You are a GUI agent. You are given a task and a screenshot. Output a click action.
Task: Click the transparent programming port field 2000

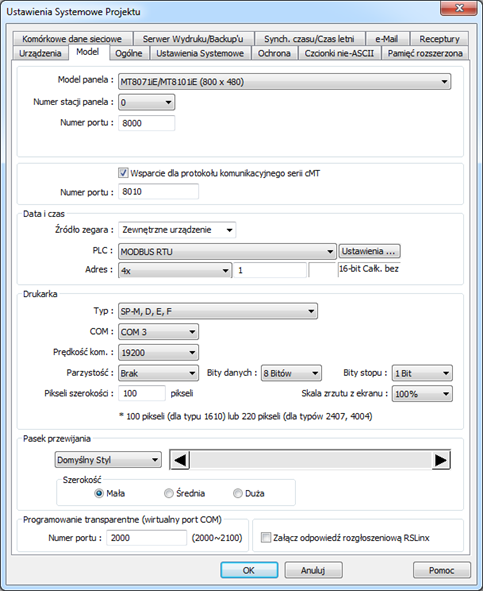click(146, 538)
